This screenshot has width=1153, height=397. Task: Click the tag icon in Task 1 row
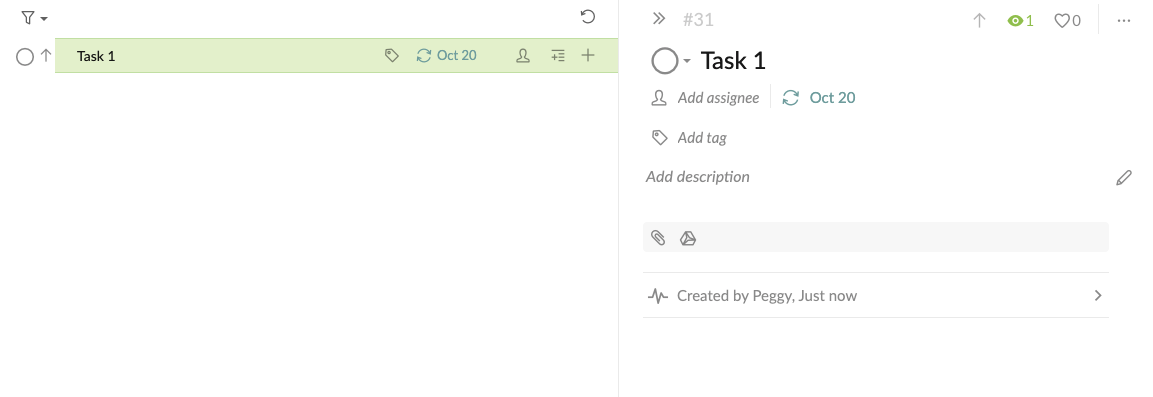click(392, 55)
